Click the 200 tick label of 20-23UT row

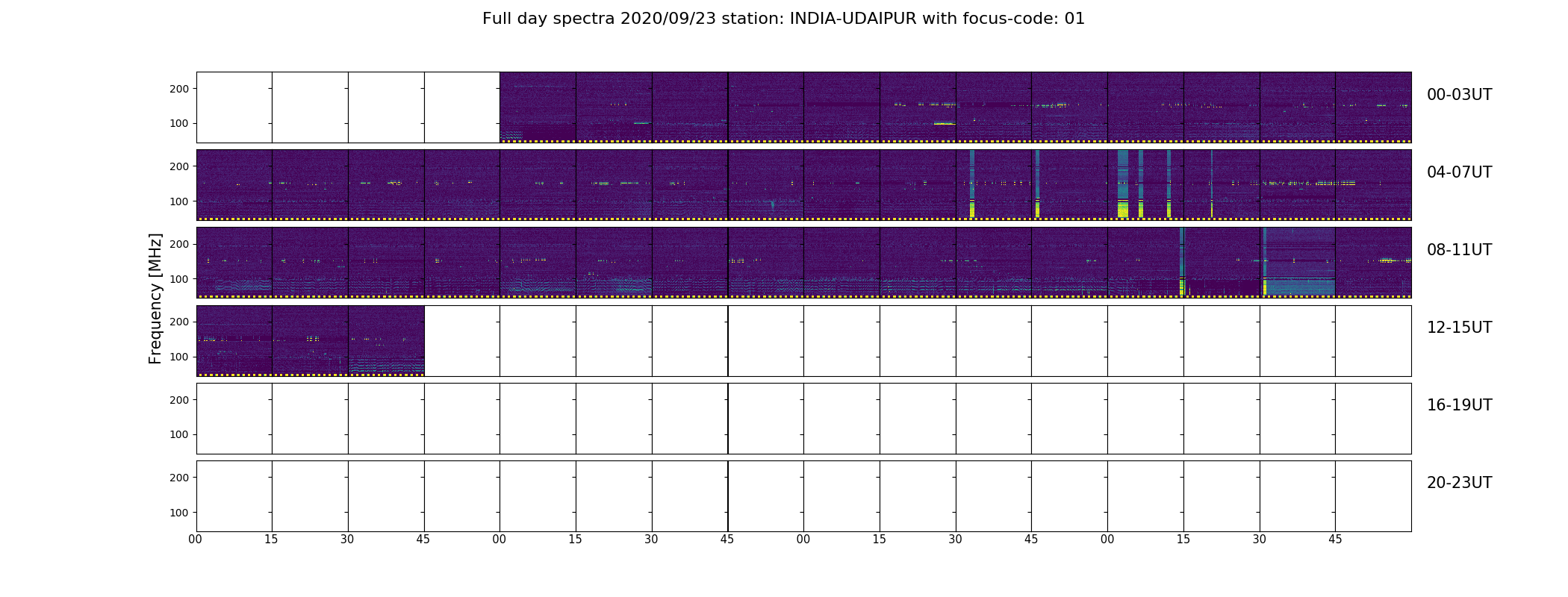179,478
